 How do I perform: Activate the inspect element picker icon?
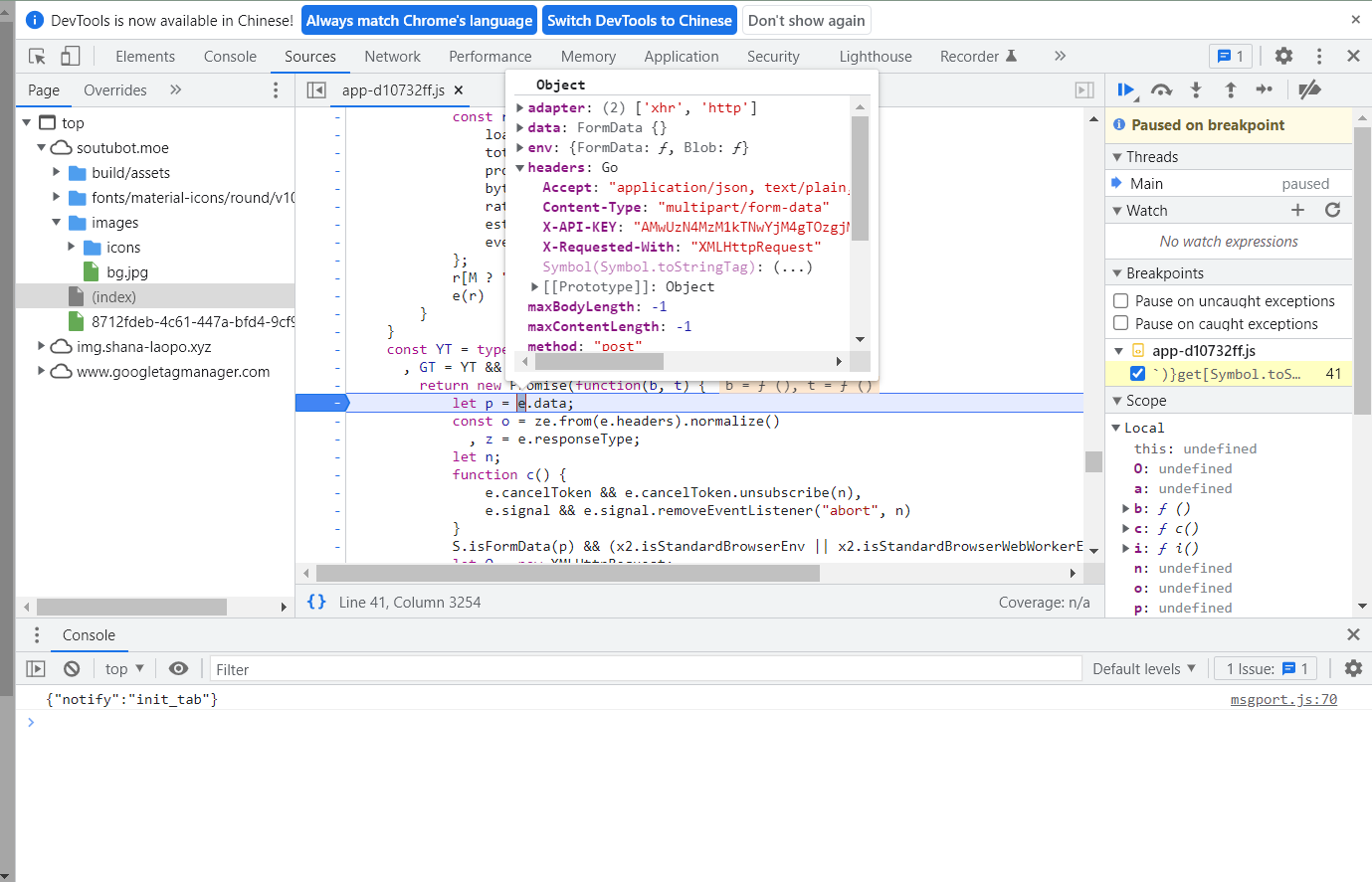tap(37, 57)
